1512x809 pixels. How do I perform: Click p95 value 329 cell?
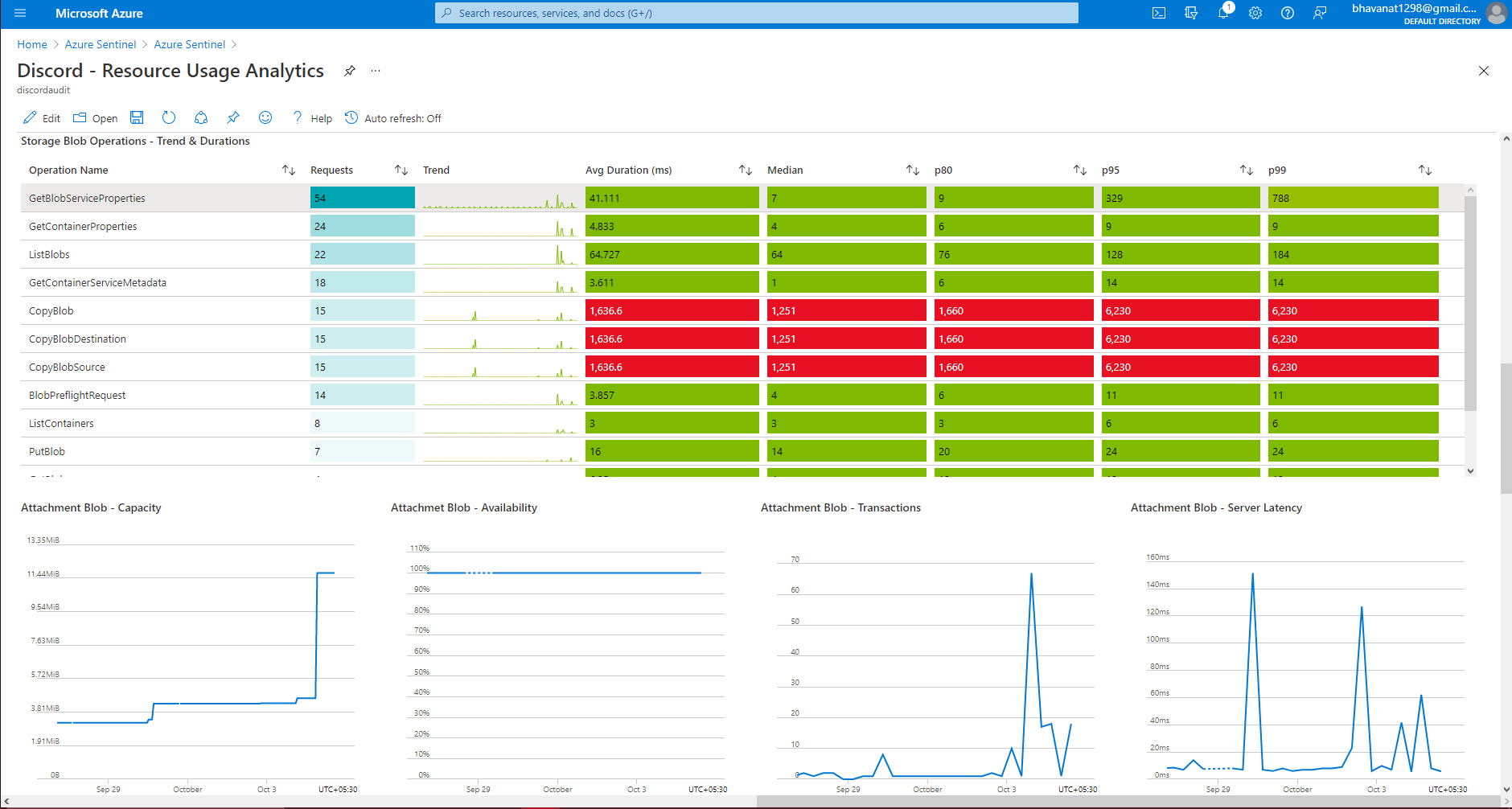pyautogui.click(x=1181, y=198)
